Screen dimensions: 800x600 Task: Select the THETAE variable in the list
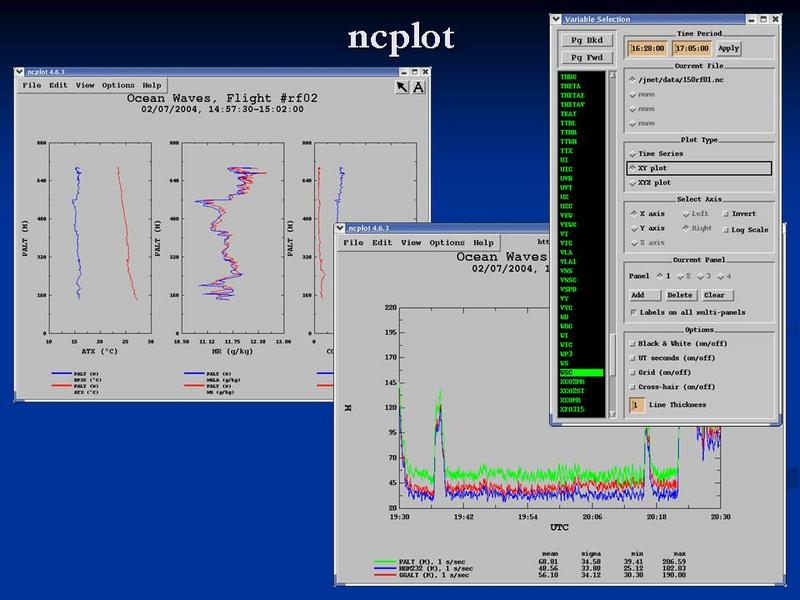tap(572, 95)
